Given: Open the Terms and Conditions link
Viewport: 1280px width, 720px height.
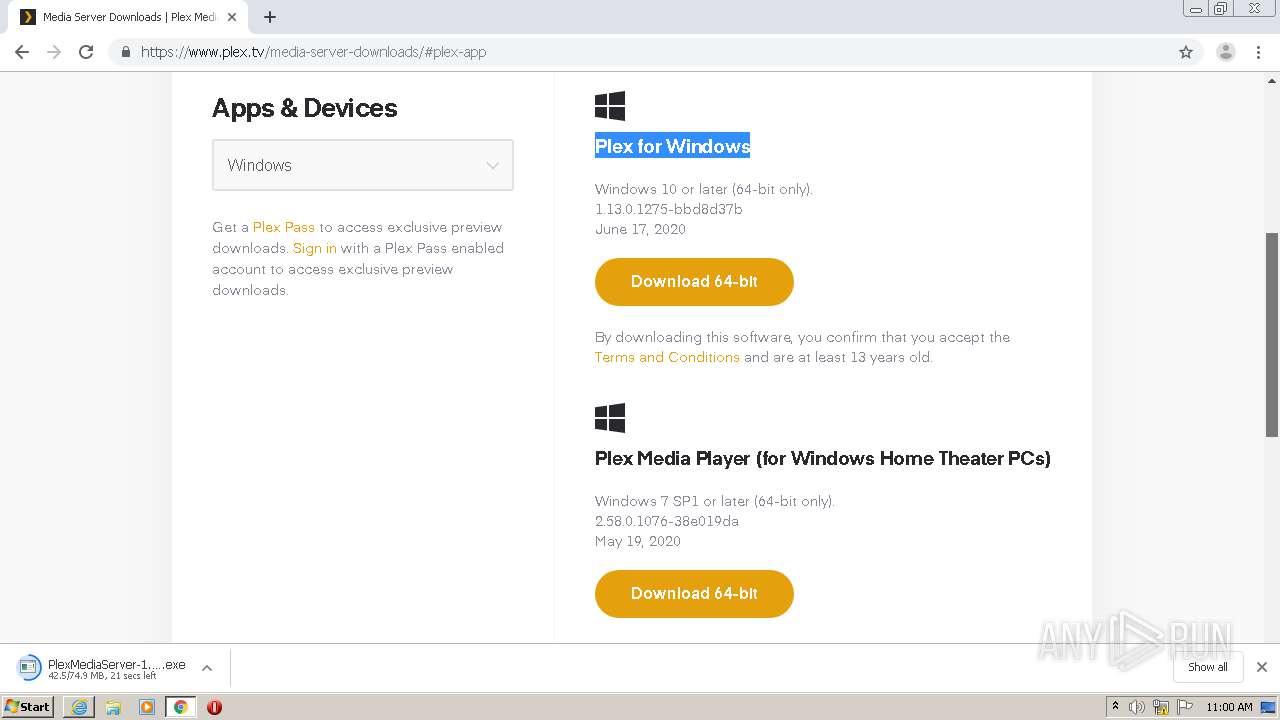Looking at the screenshot, I should click(667, 357).
